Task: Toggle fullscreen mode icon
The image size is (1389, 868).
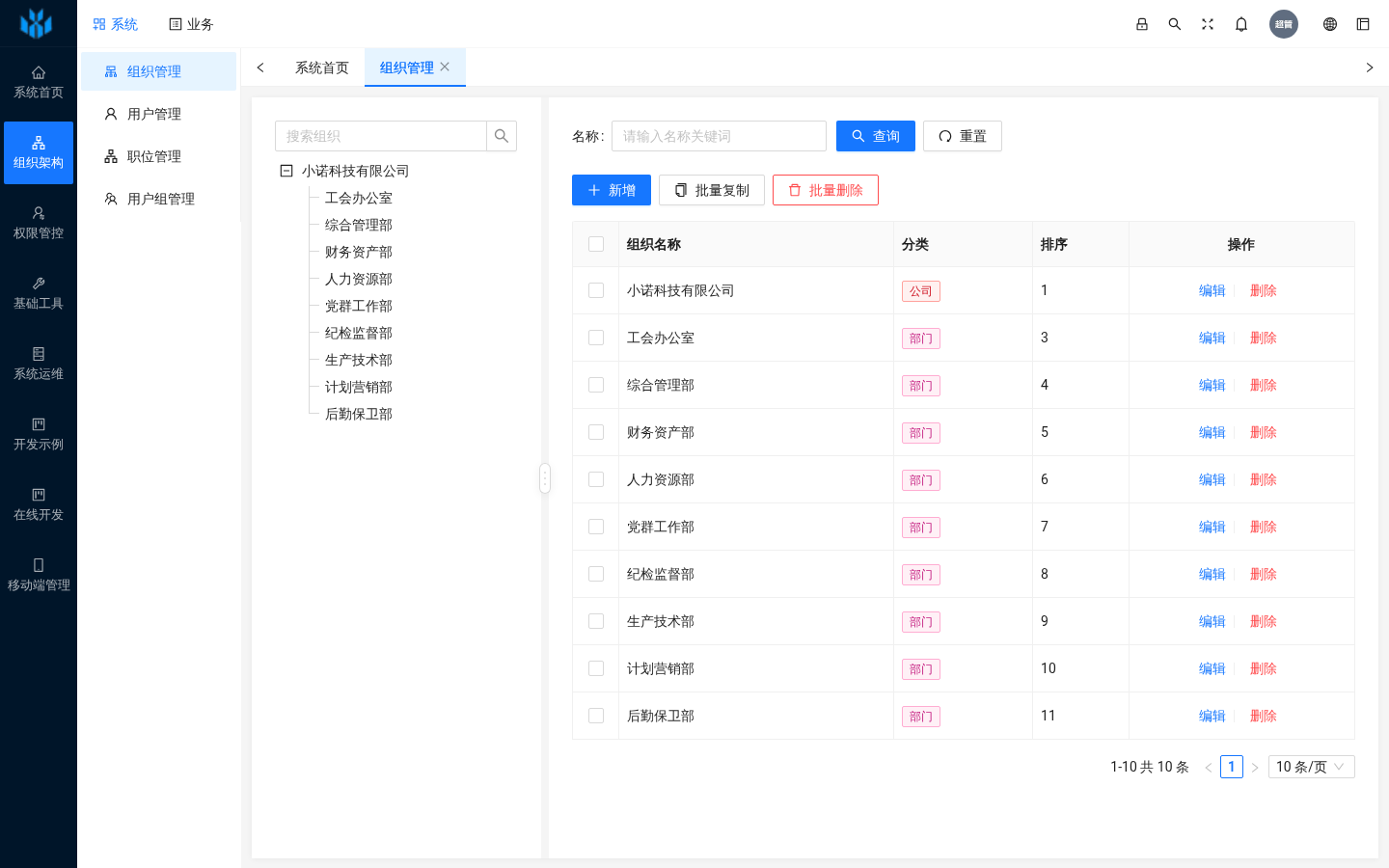Action: [1208, 24]
